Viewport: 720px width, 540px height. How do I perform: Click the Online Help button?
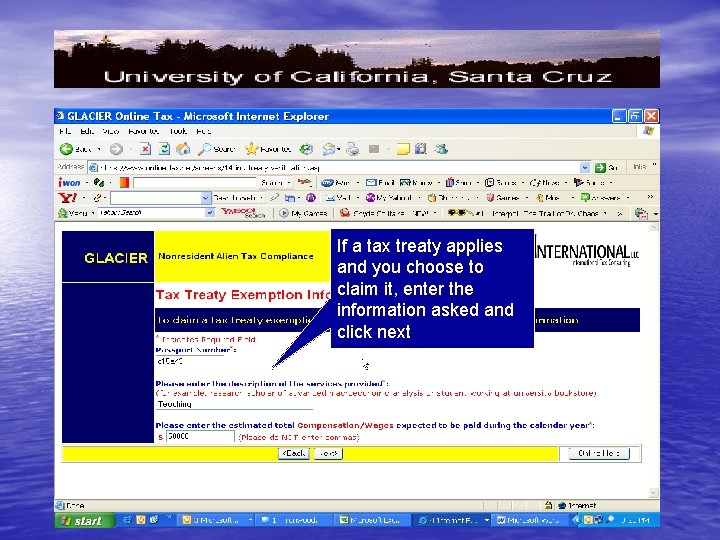599,453
